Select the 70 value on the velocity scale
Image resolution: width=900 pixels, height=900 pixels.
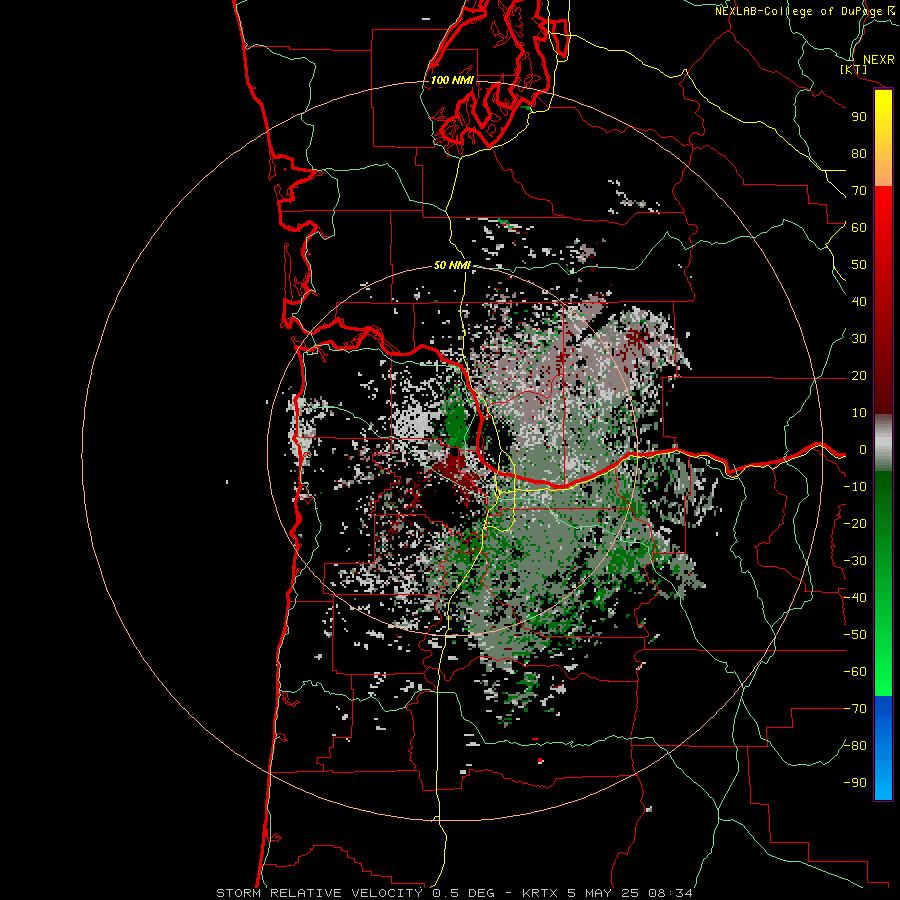tap(859, 191)
